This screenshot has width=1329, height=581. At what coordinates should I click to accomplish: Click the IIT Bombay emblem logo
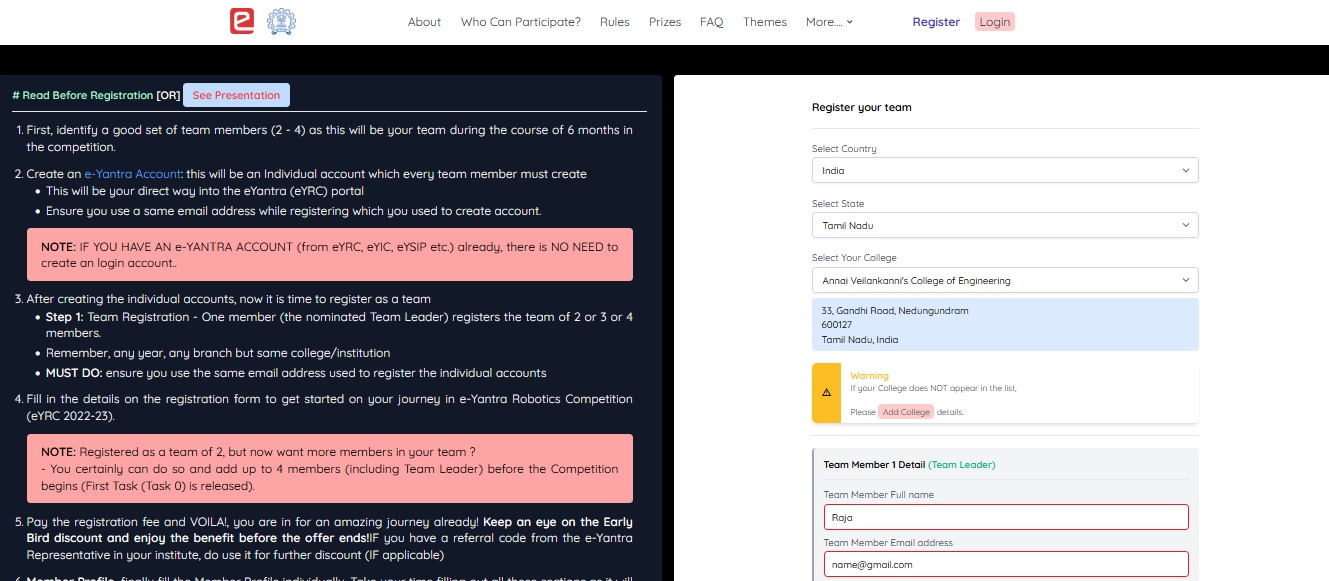coord(281,22)
